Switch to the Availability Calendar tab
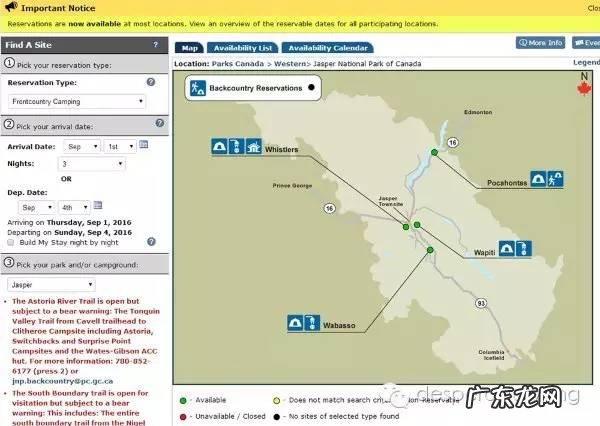Image resolution: width=600 pixels, height=426 pixels. click(327, 47)
